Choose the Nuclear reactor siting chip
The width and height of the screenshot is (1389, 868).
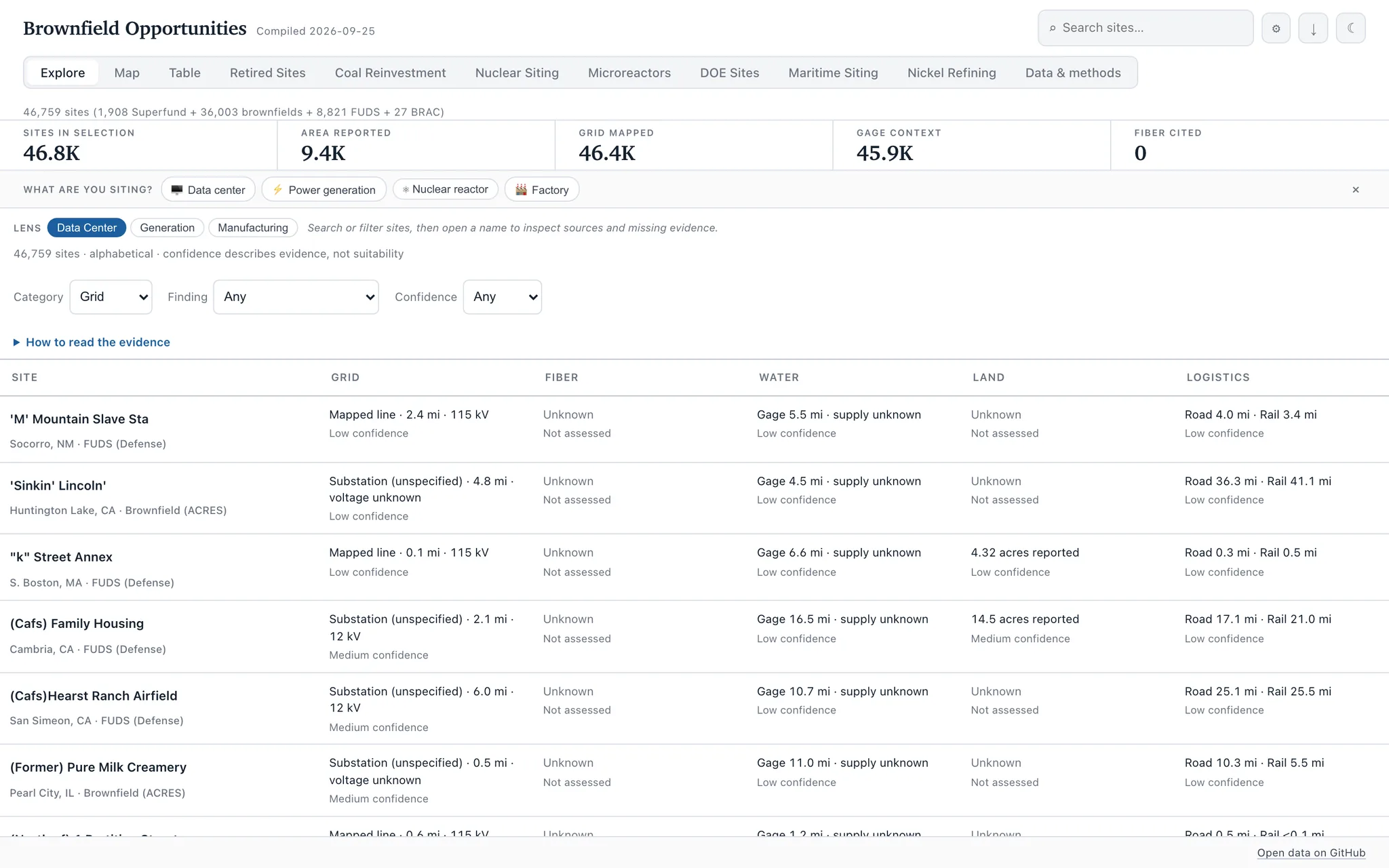click(x=446, y=190)
